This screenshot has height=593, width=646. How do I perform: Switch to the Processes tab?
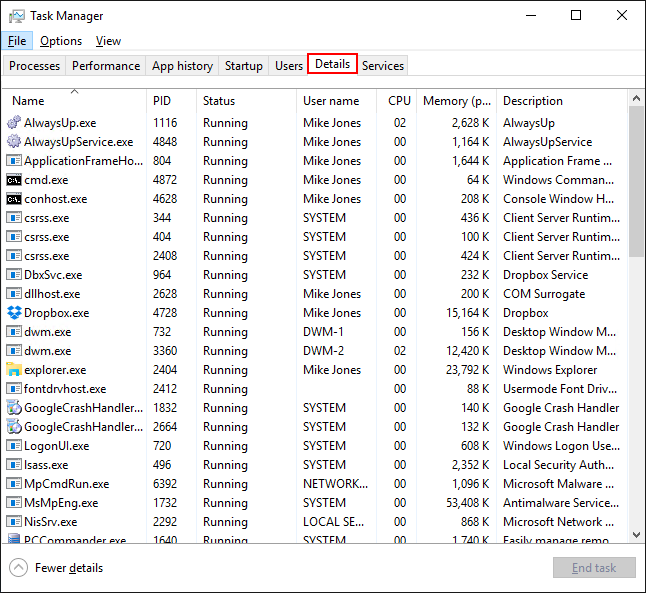coord(34,66)
